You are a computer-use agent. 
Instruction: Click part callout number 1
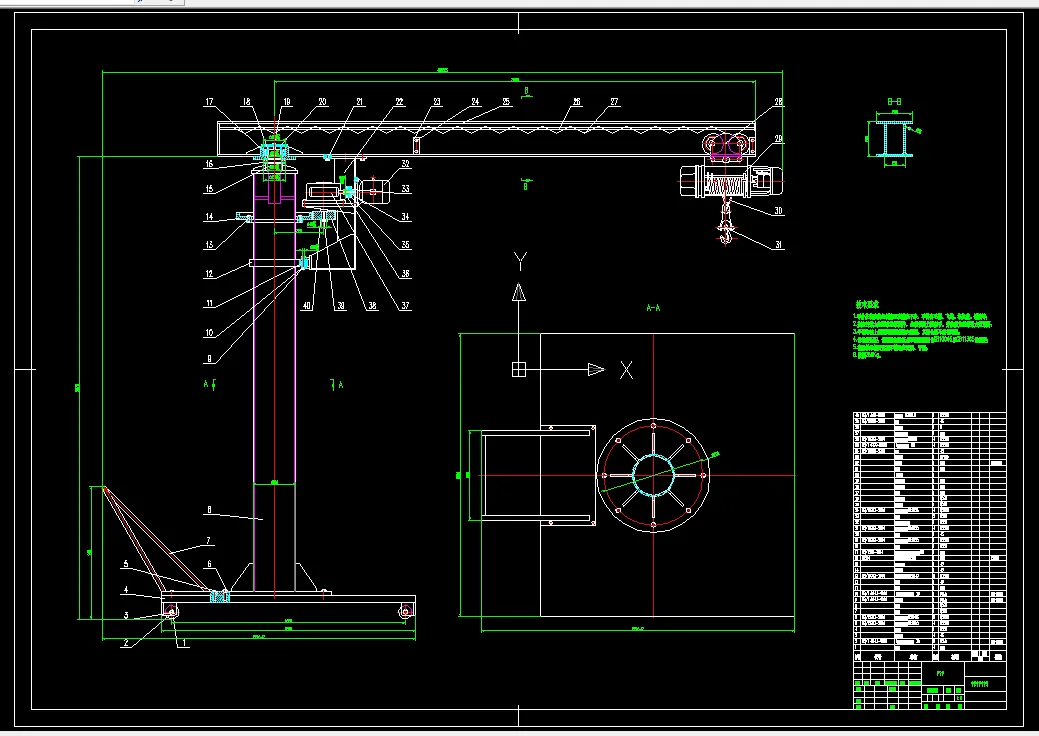184,643
